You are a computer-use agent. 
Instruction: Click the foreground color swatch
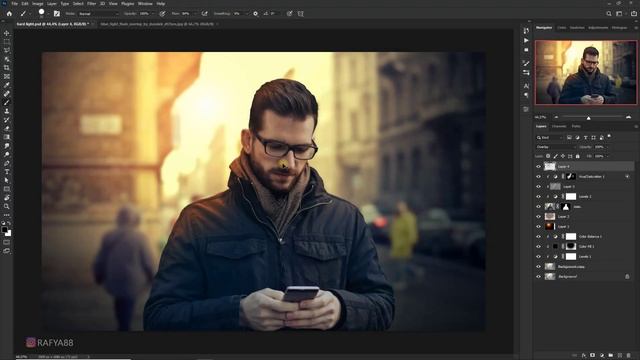tap(4, 230)
